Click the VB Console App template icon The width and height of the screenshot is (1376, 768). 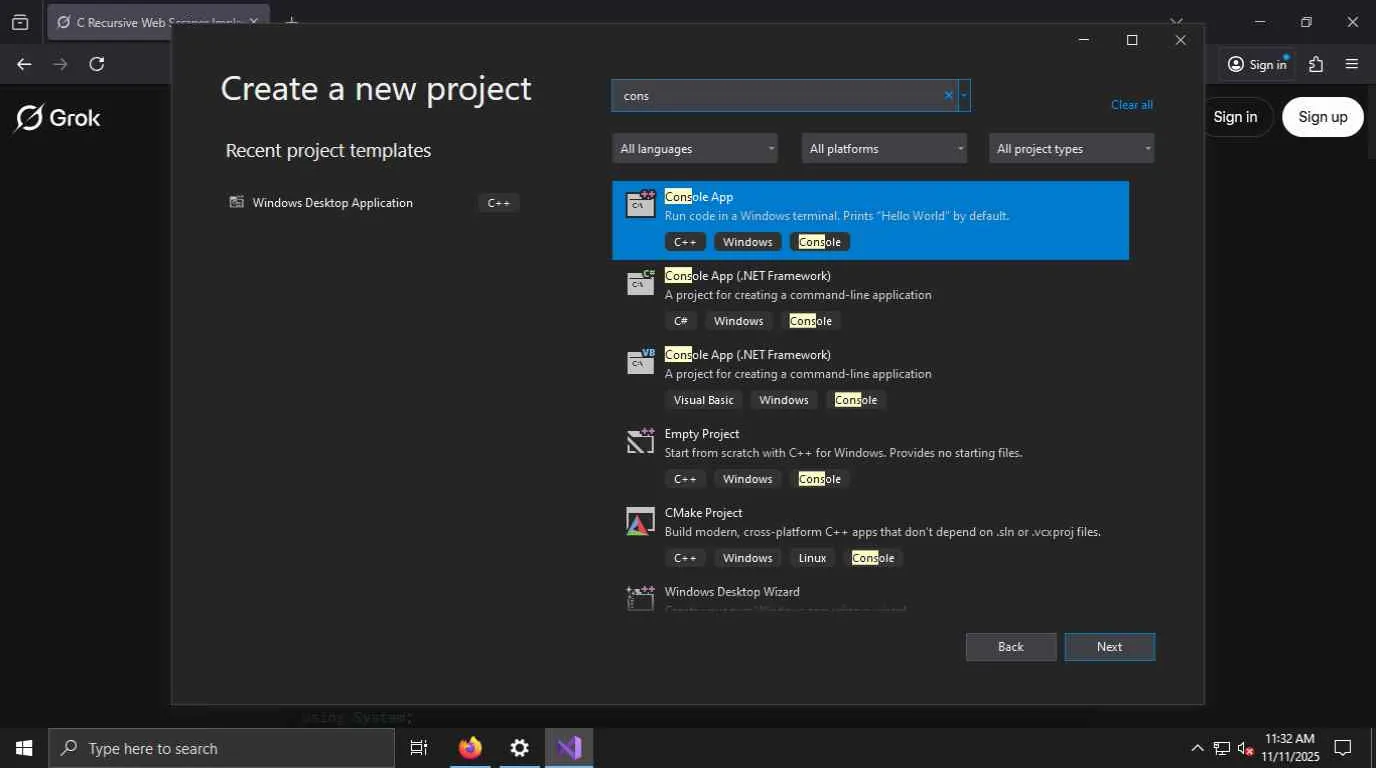[640, 361]
